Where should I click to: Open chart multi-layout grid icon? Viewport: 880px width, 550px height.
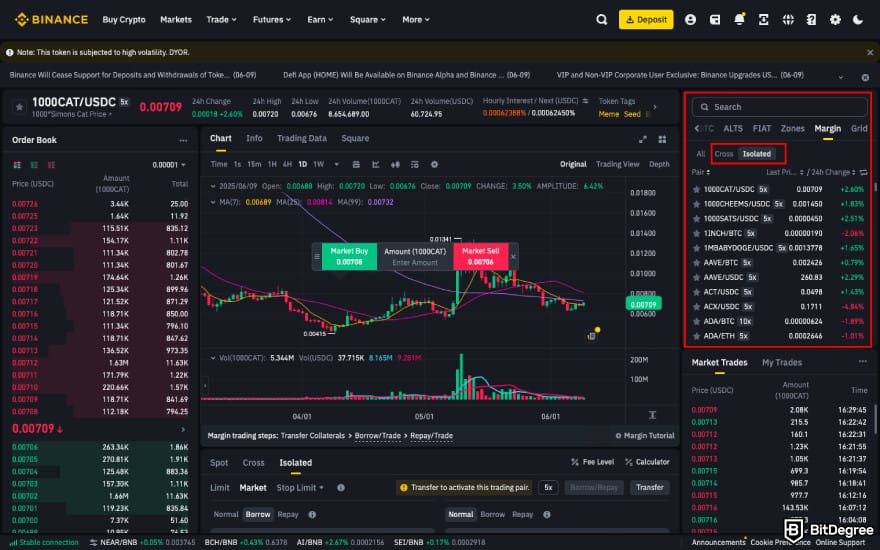(662, 139)
